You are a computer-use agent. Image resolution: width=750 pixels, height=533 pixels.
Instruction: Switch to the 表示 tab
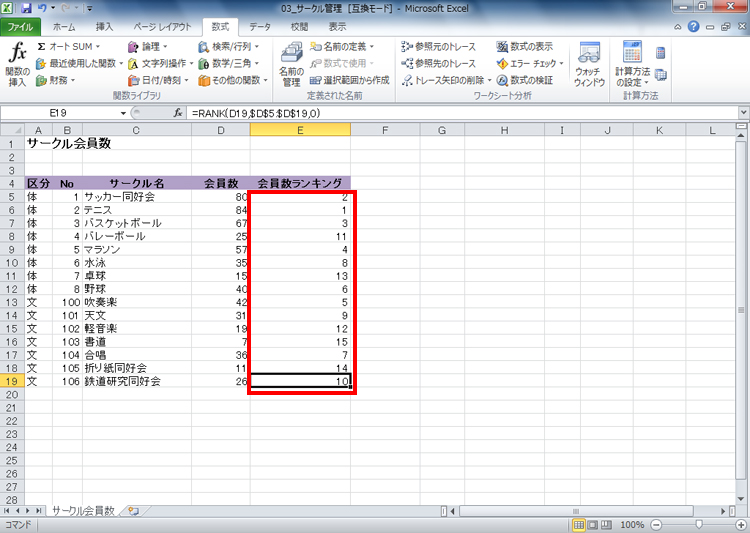coord(337,27)
